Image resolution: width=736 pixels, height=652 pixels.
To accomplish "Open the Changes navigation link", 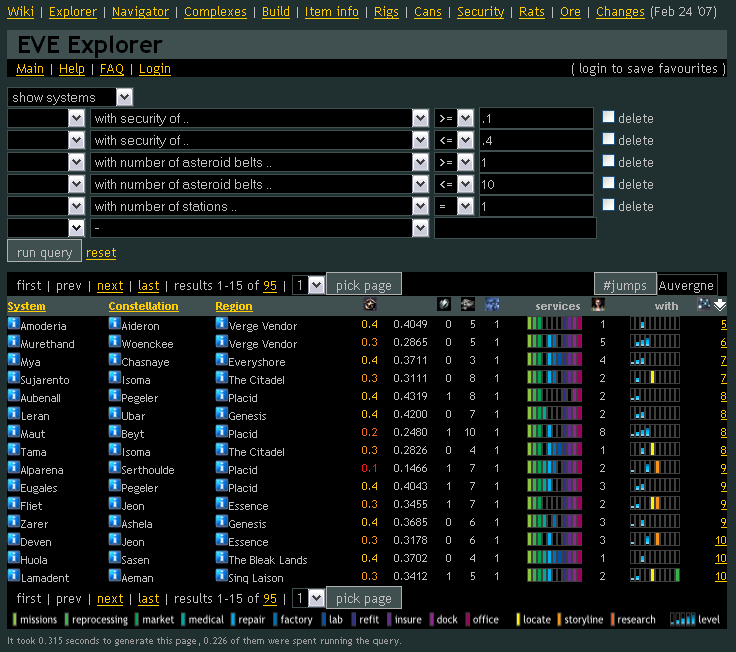I will (x=620, y=12).
